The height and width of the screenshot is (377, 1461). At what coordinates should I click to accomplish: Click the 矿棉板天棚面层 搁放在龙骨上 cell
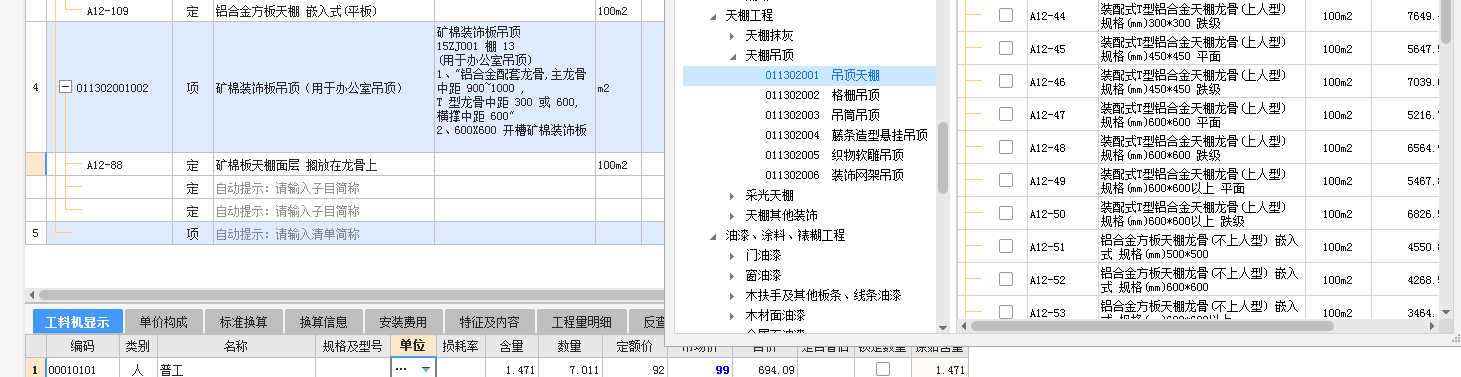coord(324,165)
